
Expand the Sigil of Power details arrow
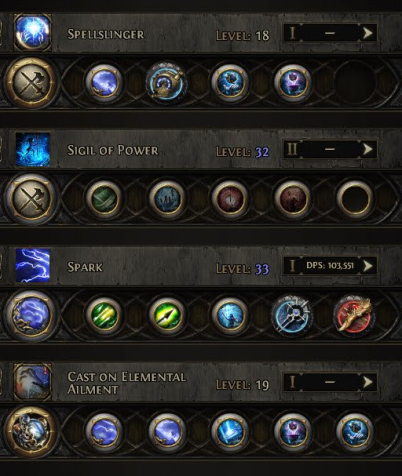368,149
